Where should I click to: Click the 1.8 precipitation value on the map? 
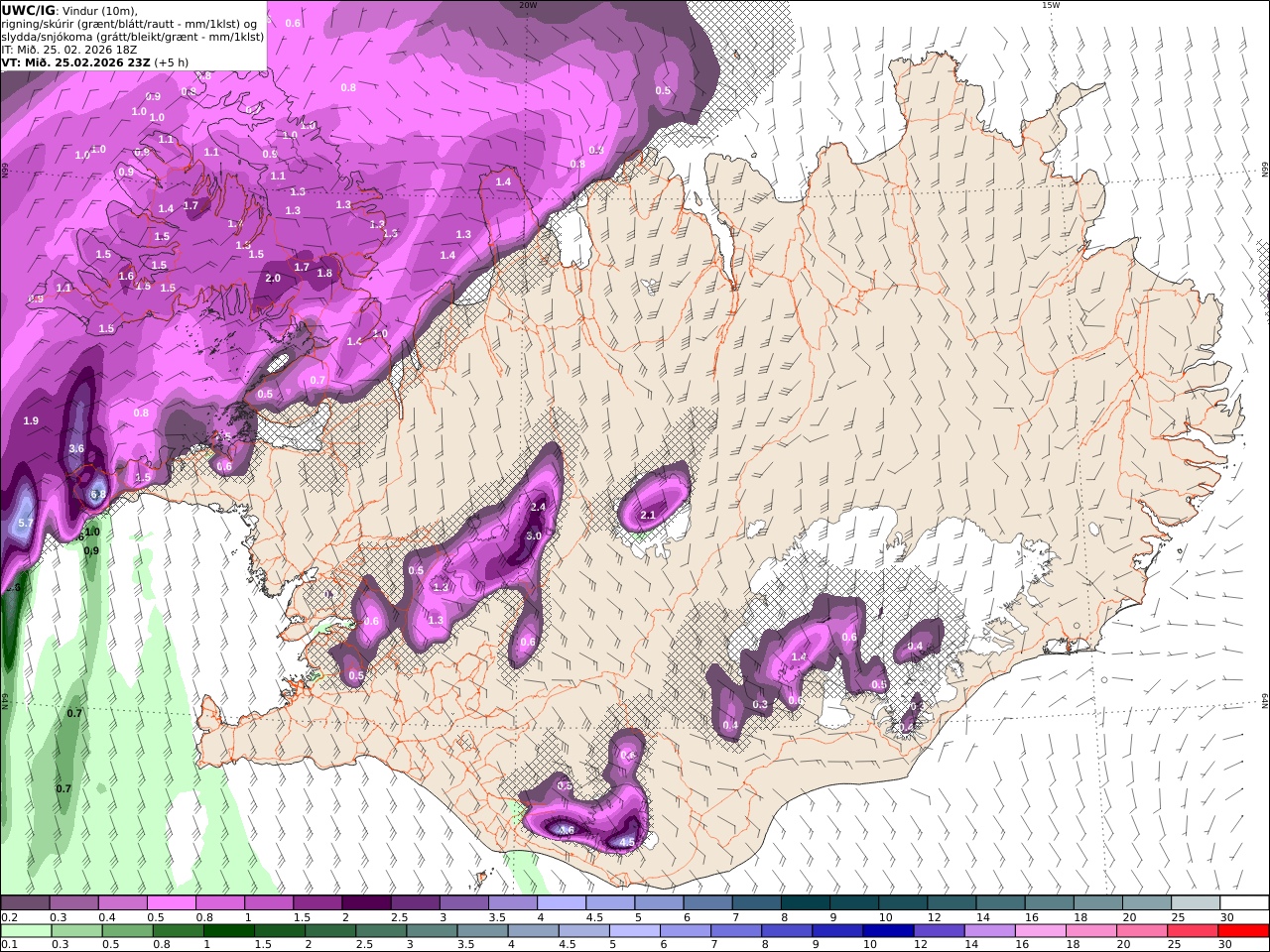(x=324, y=273)
